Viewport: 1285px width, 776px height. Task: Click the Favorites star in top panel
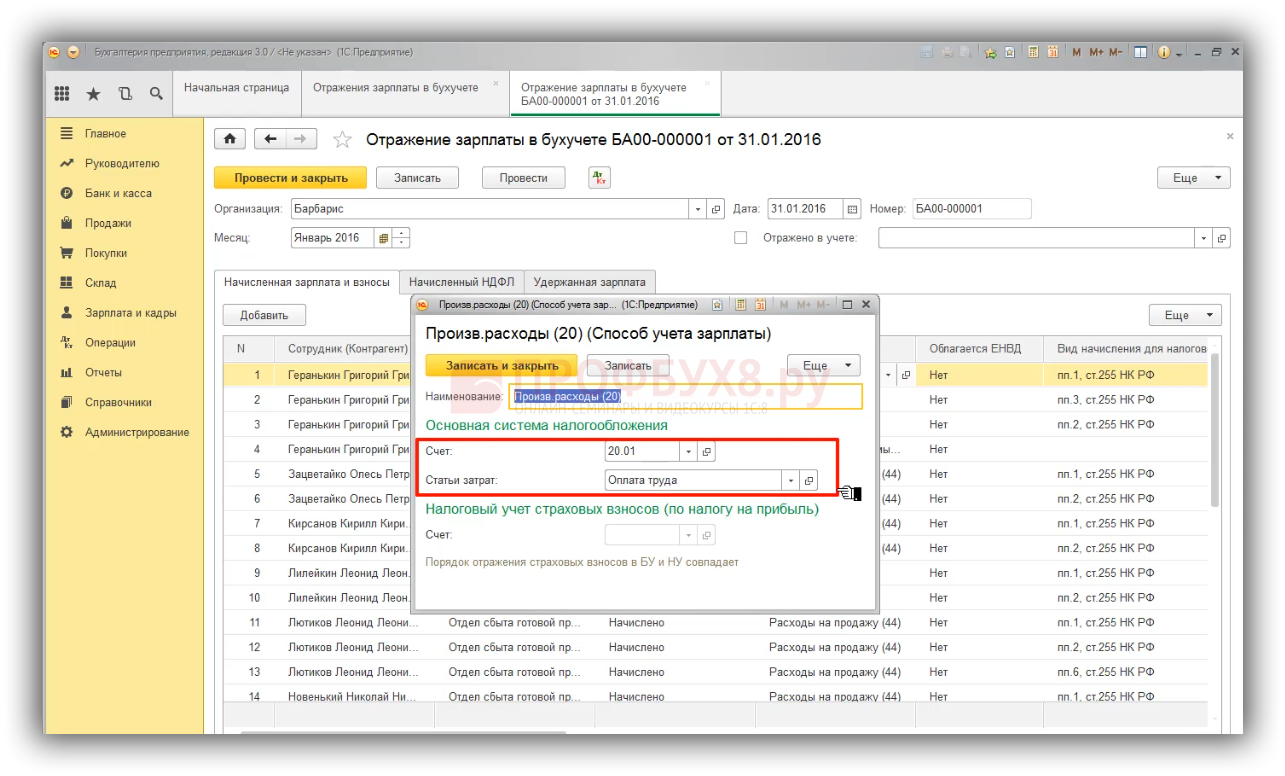tap(93, 94)
